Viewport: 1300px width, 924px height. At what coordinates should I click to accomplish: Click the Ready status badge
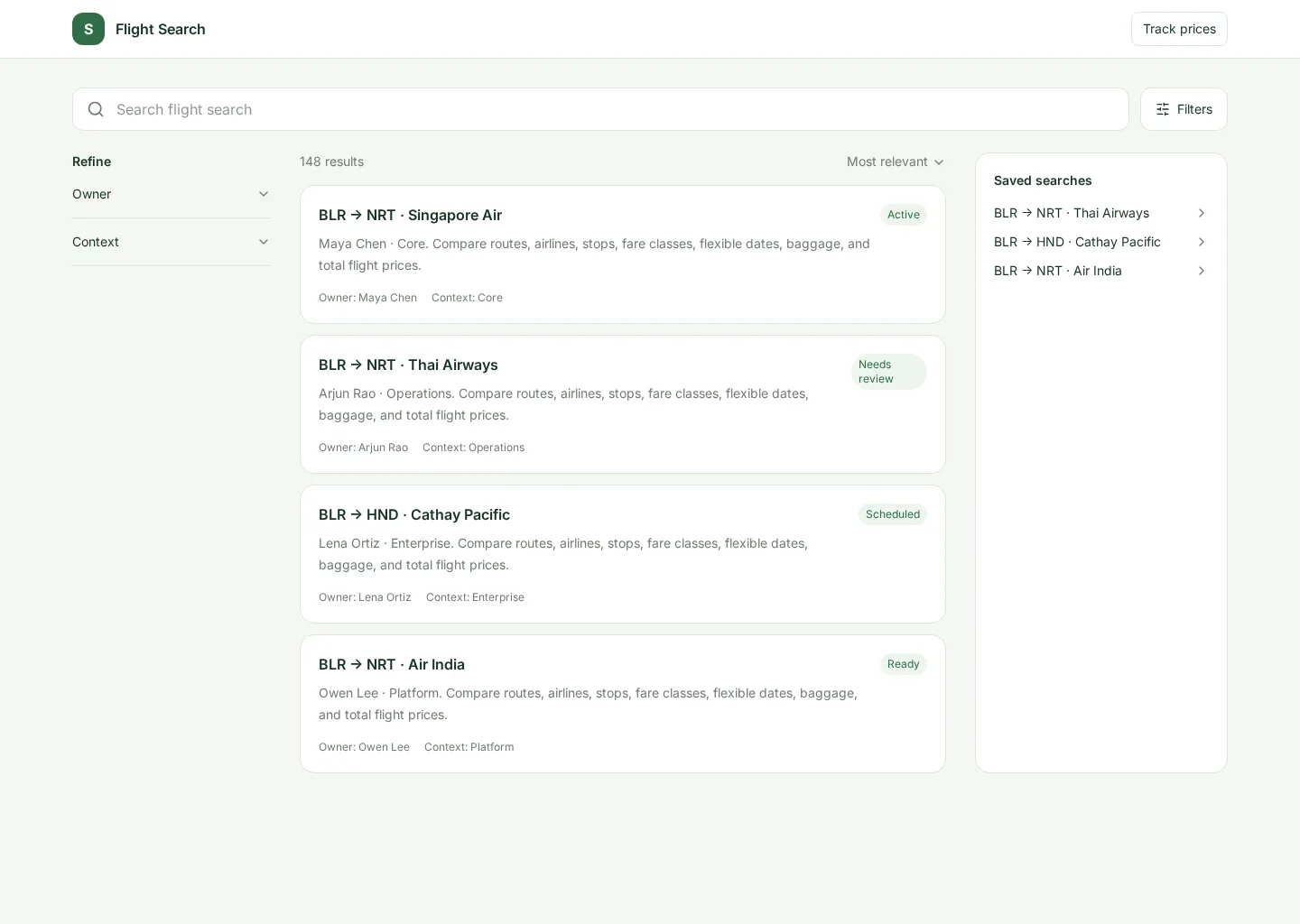click(x=904, y=664)
